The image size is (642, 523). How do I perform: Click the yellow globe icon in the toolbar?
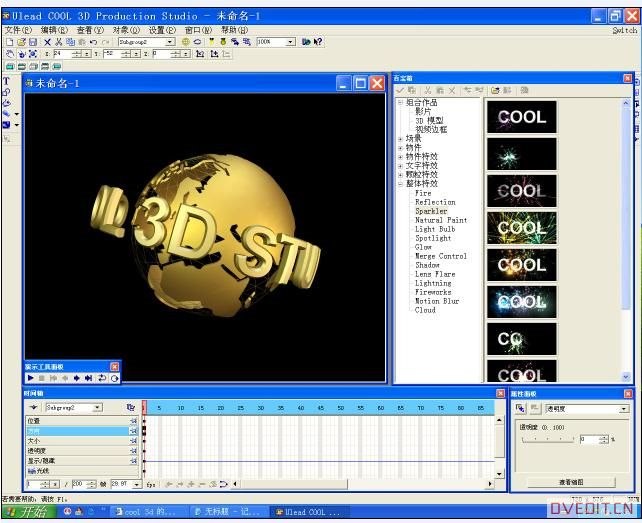coord(185,42)
